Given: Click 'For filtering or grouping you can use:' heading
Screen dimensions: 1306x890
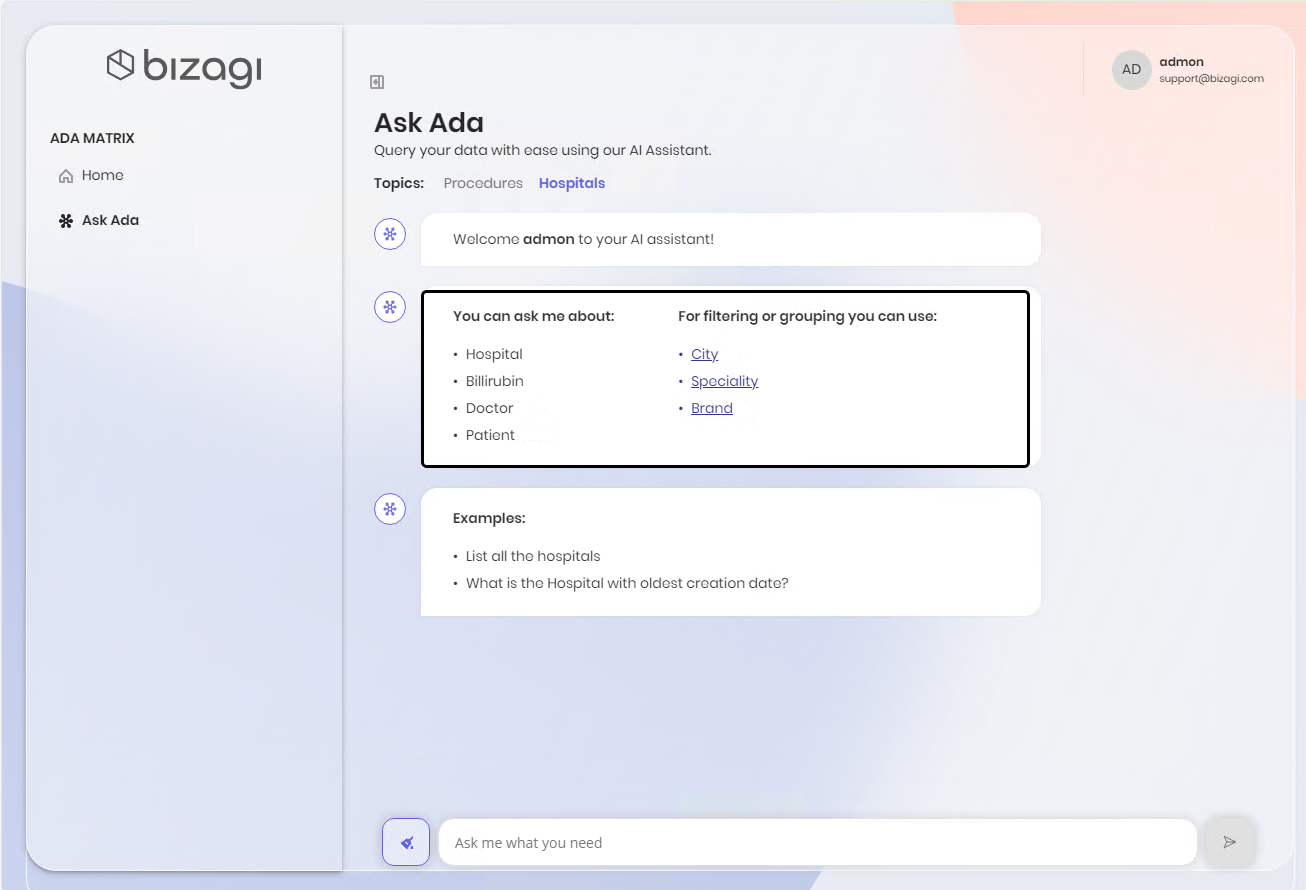Looking at the screenshot, I should pyautogui.click(x=807, y=317).
